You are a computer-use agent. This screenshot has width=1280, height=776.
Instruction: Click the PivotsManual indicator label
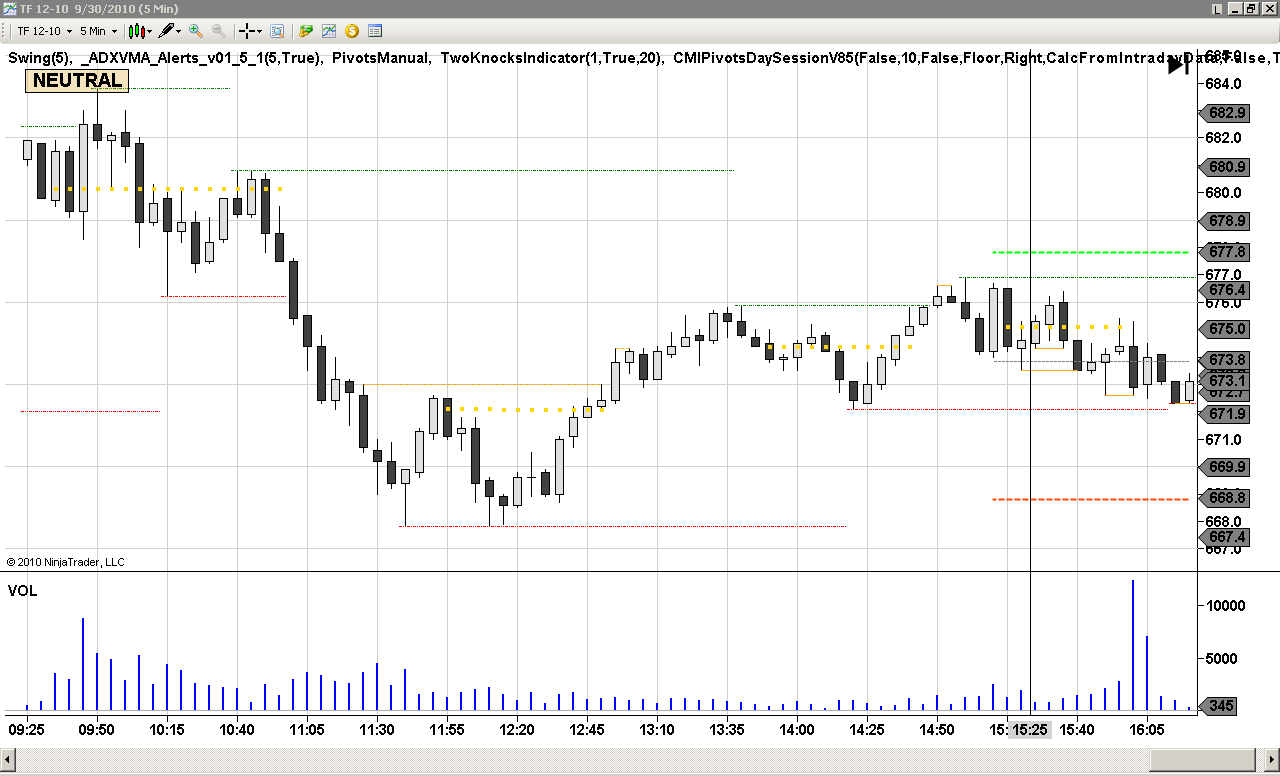pos(381,58)
